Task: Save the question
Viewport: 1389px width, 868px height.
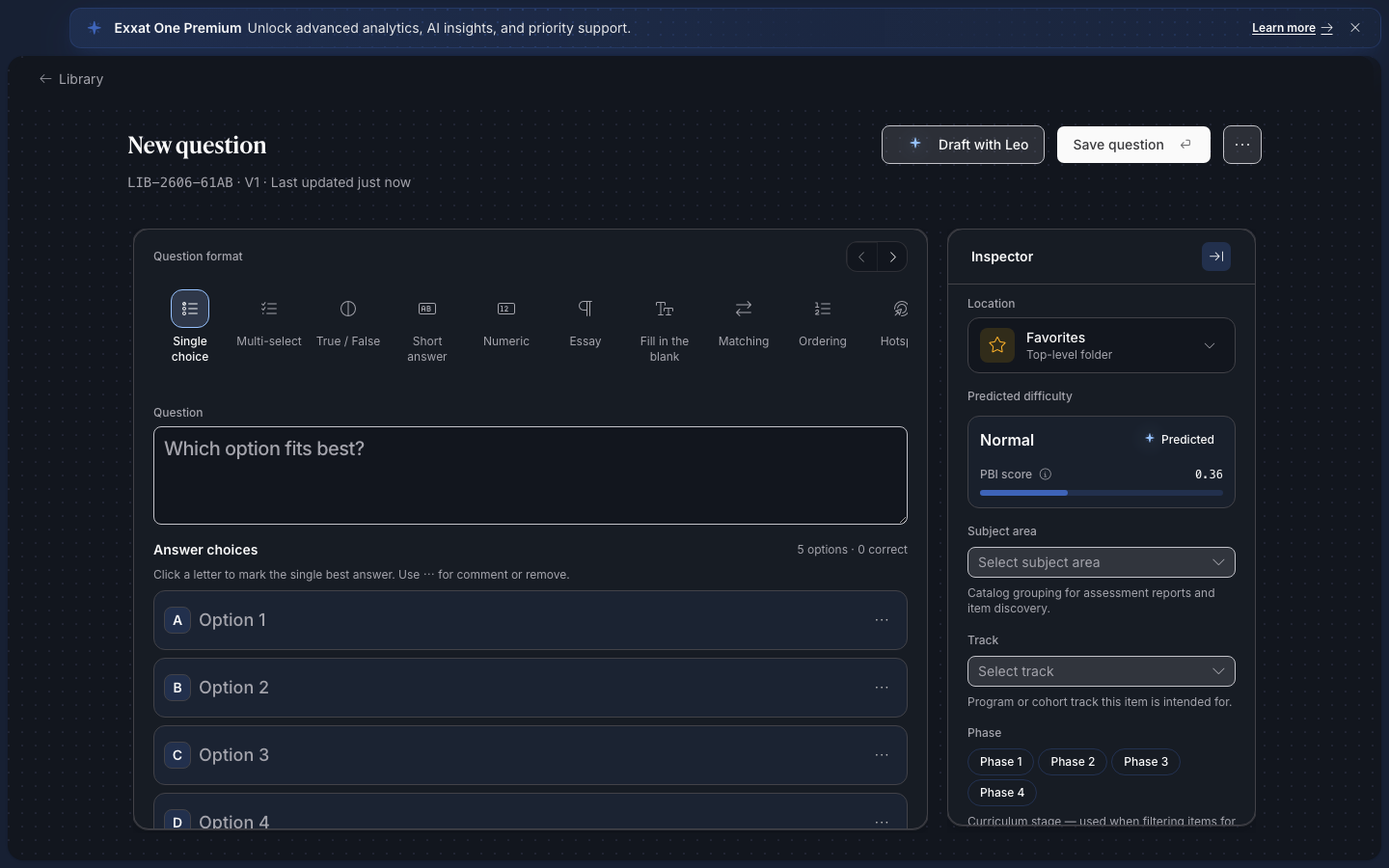Action: (x=1133, y=145)
